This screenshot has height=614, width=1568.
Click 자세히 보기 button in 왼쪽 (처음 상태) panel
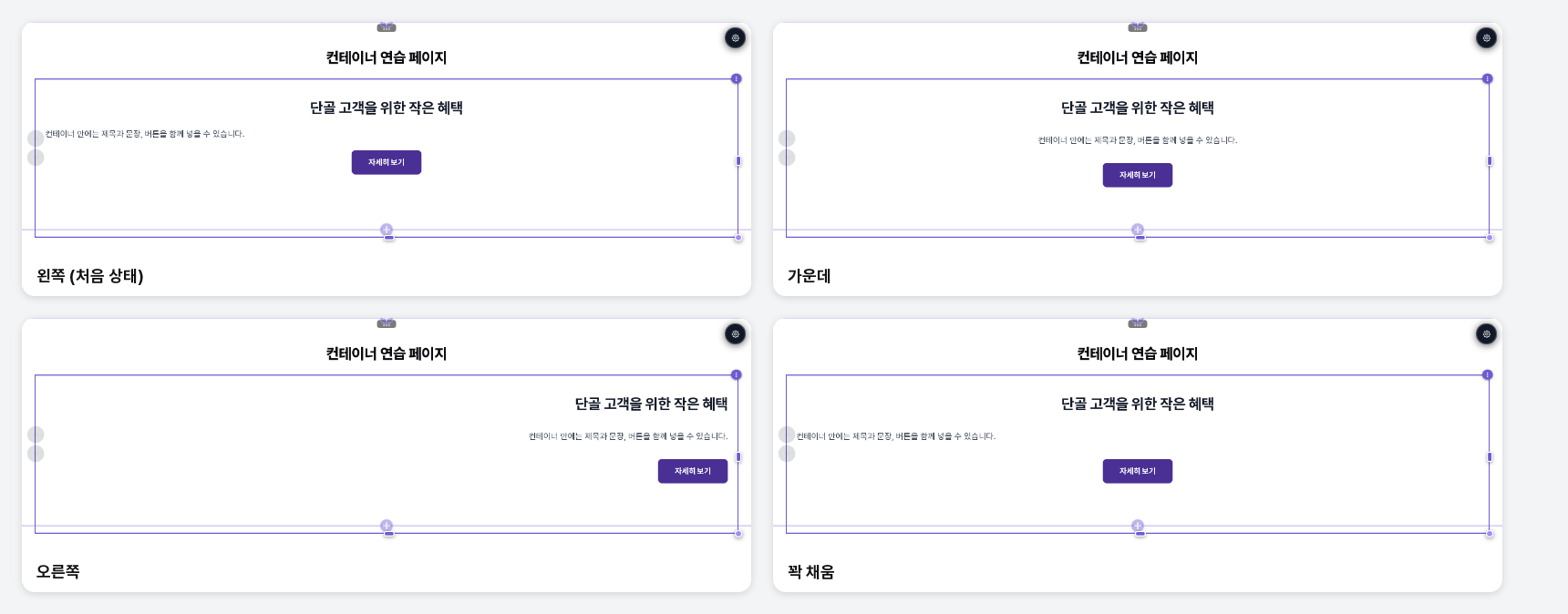[x=387, y=162]
